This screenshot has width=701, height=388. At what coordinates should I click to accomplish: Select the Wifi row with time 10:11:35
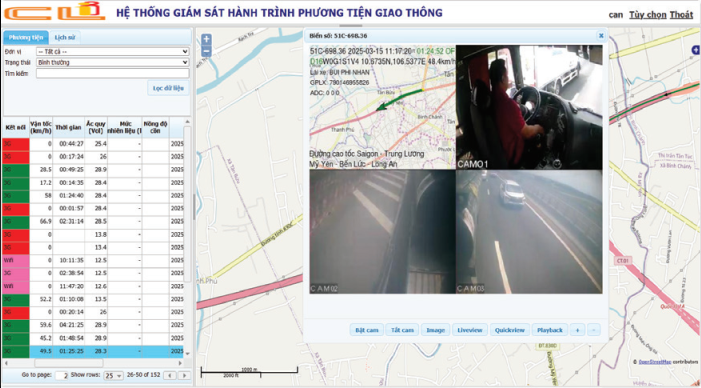click(93, 260)
